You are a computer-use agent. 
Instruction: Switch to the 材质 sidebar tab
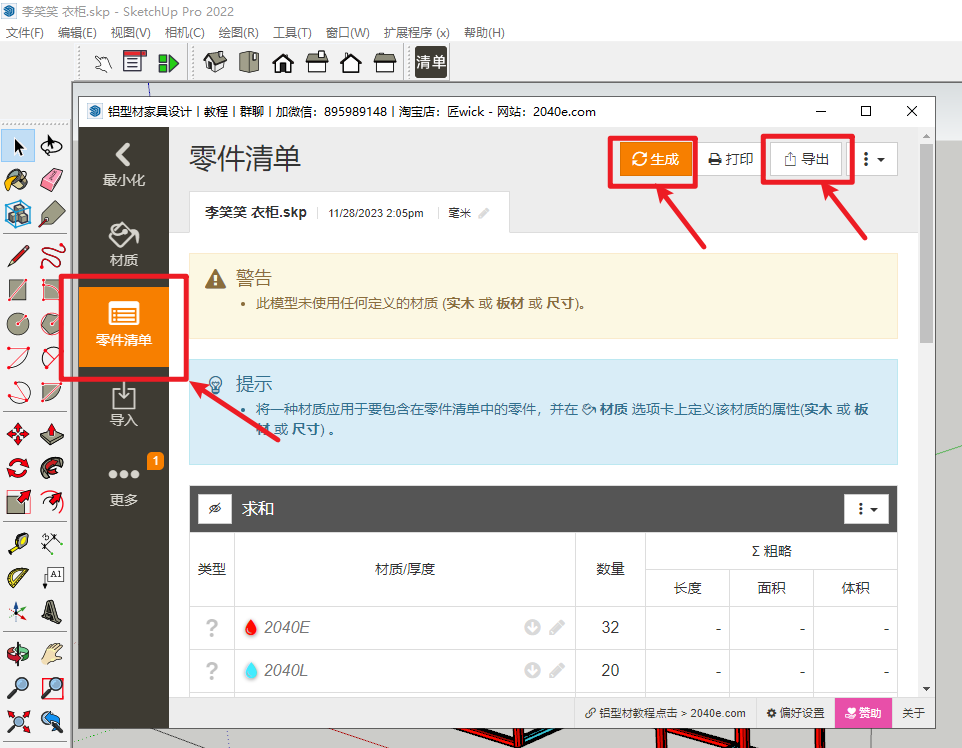124,244
